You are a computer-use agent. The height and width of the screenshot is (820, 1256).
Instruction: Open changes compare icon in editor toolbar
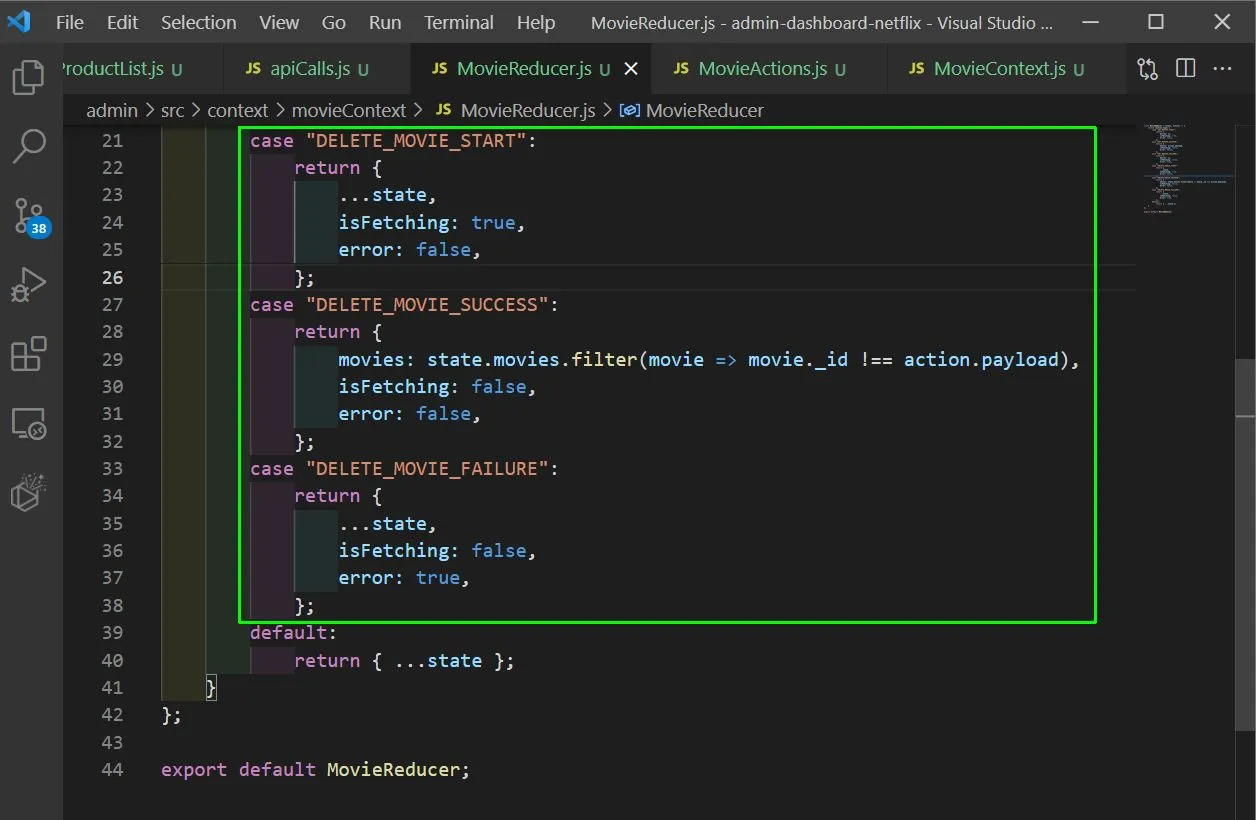(1148, 69)
